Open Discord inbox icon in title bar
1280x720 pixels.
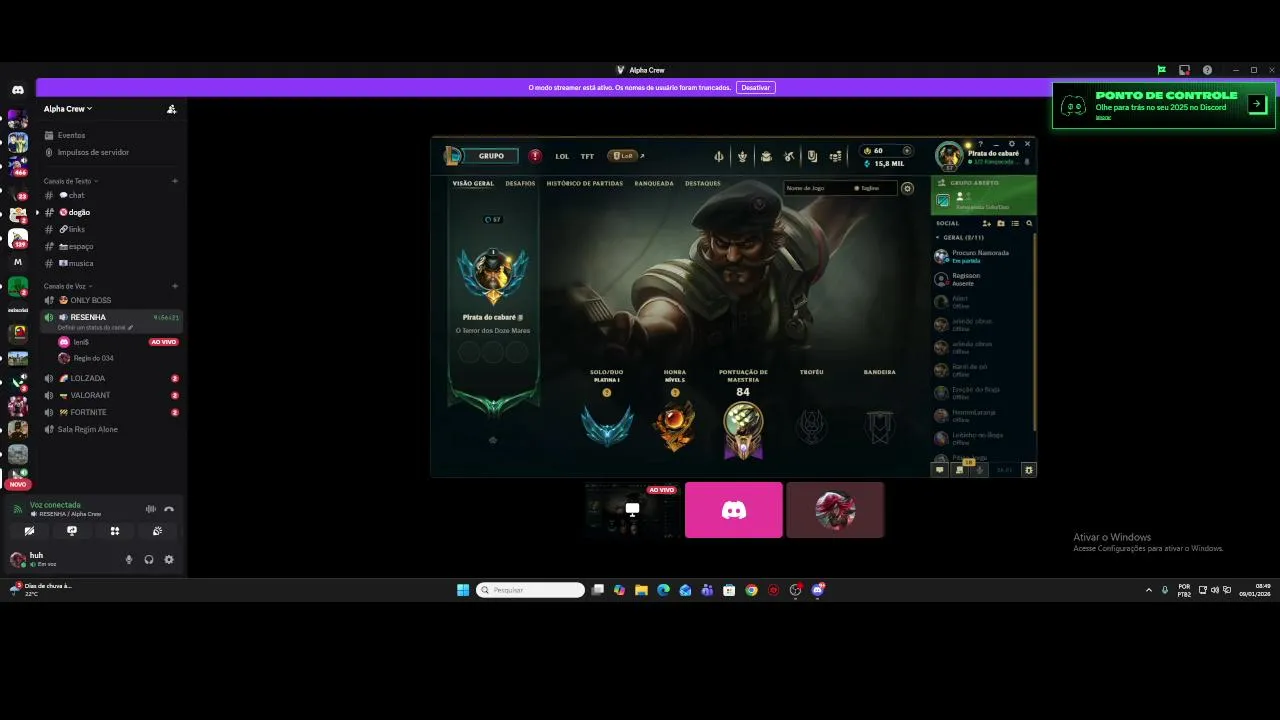[1184, 70]
